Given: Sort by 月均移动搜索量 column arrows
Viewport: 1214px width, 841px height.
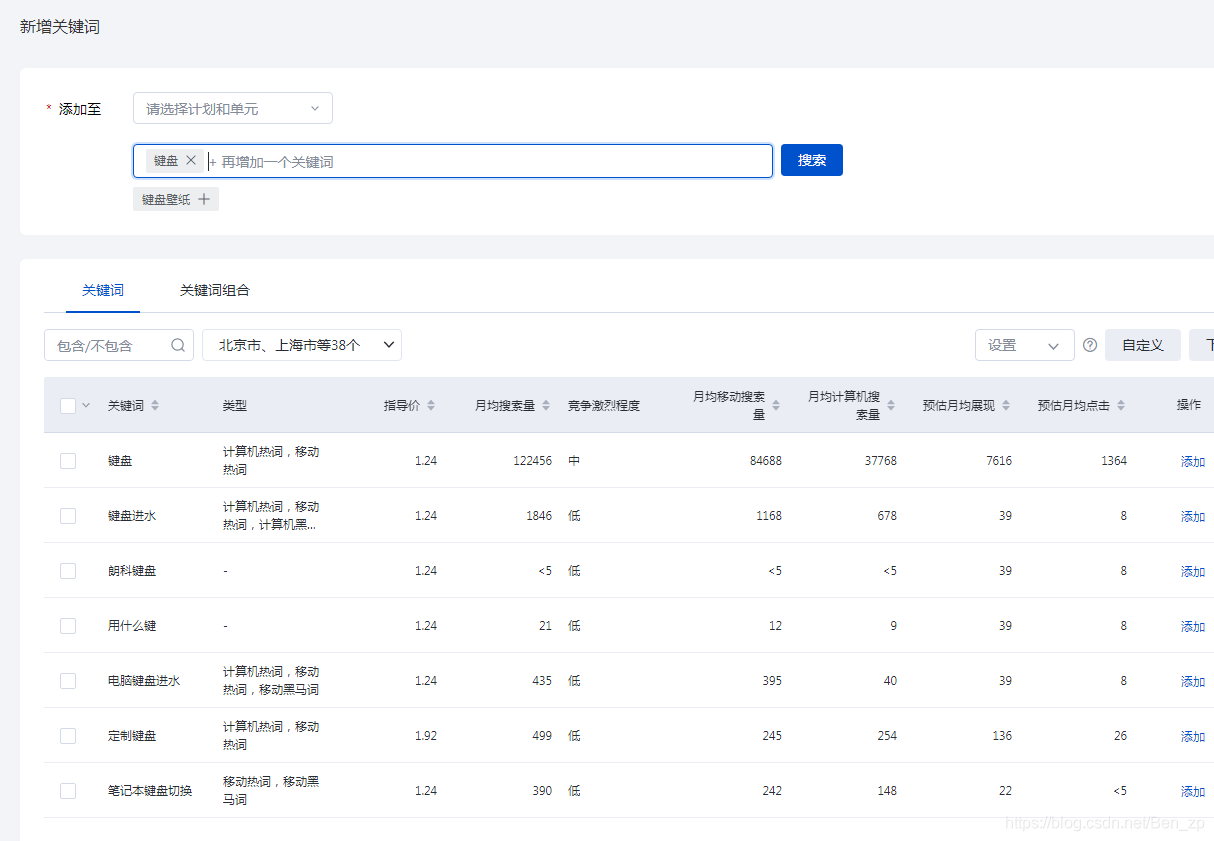Looking at the screenshot, I should 776,405.
